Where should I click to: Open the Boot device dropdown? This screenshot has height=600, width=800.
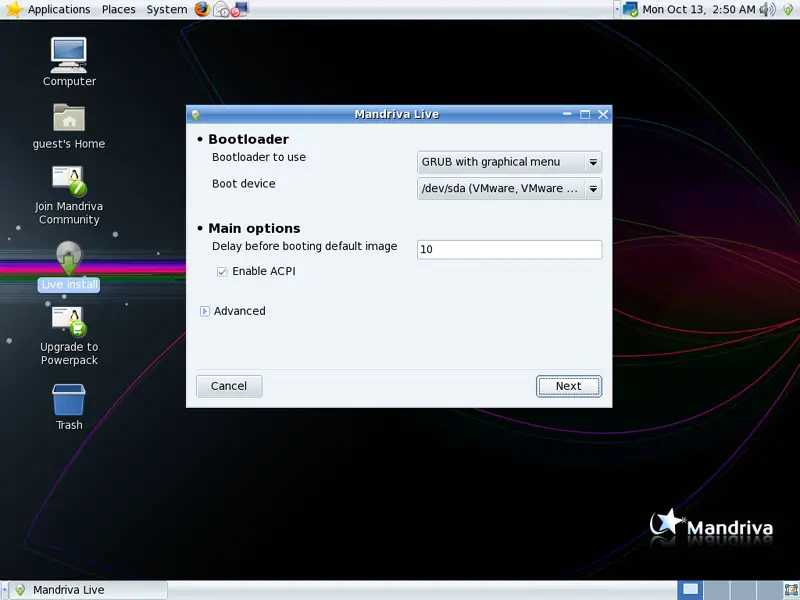(509, 189)
